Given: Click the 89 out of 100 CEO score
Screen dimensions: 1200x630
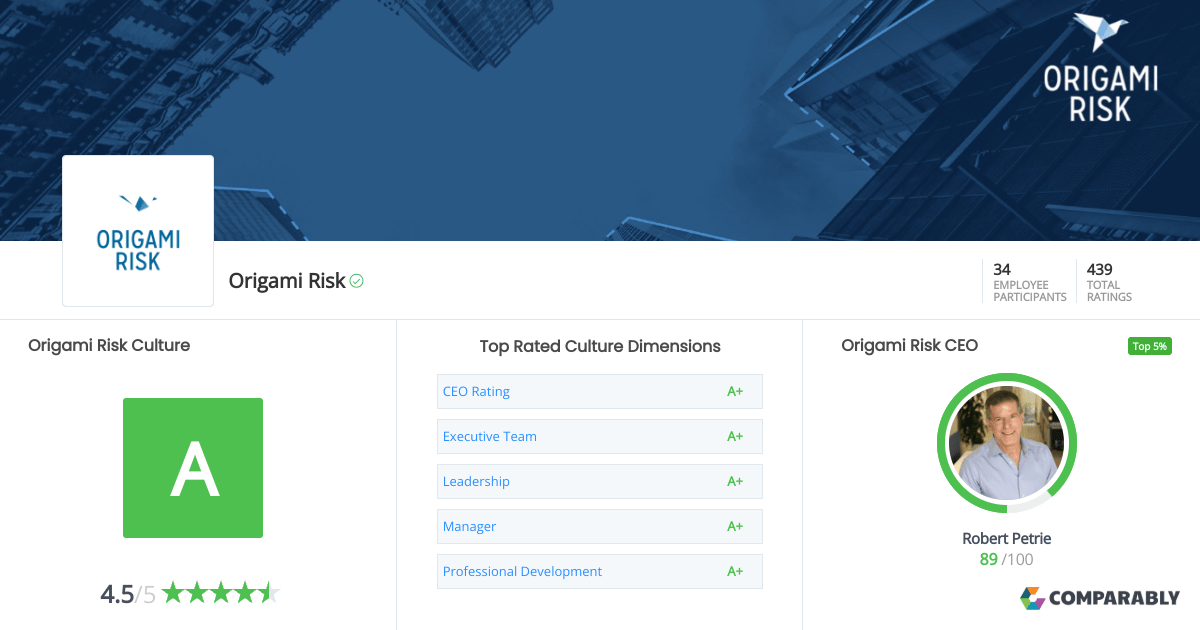Looking at the screenshot, I should (1006, 559).
